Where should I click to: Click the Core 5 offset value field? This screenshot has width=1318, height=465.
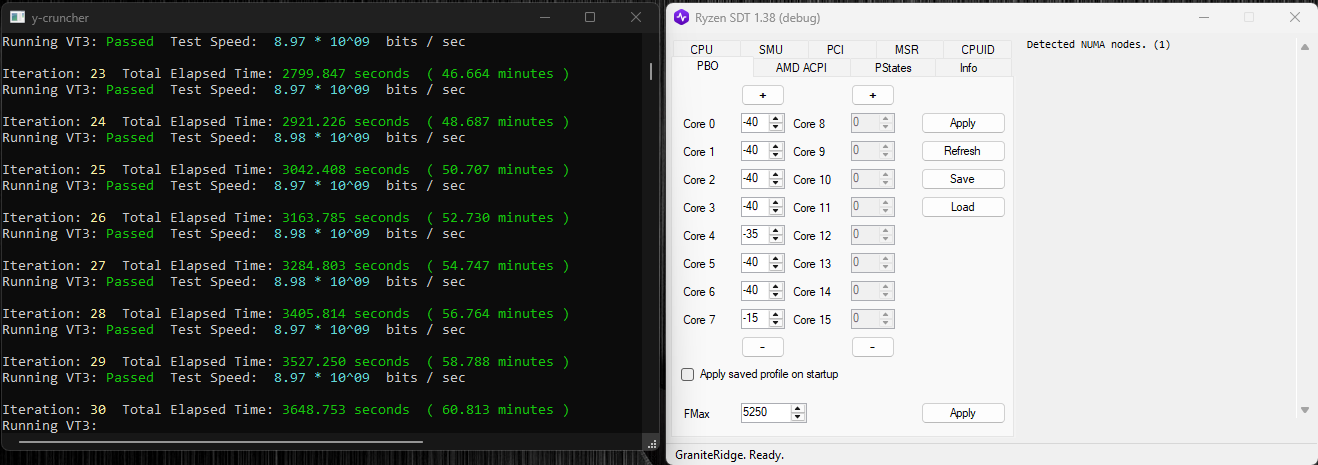(x=755, y=263)
